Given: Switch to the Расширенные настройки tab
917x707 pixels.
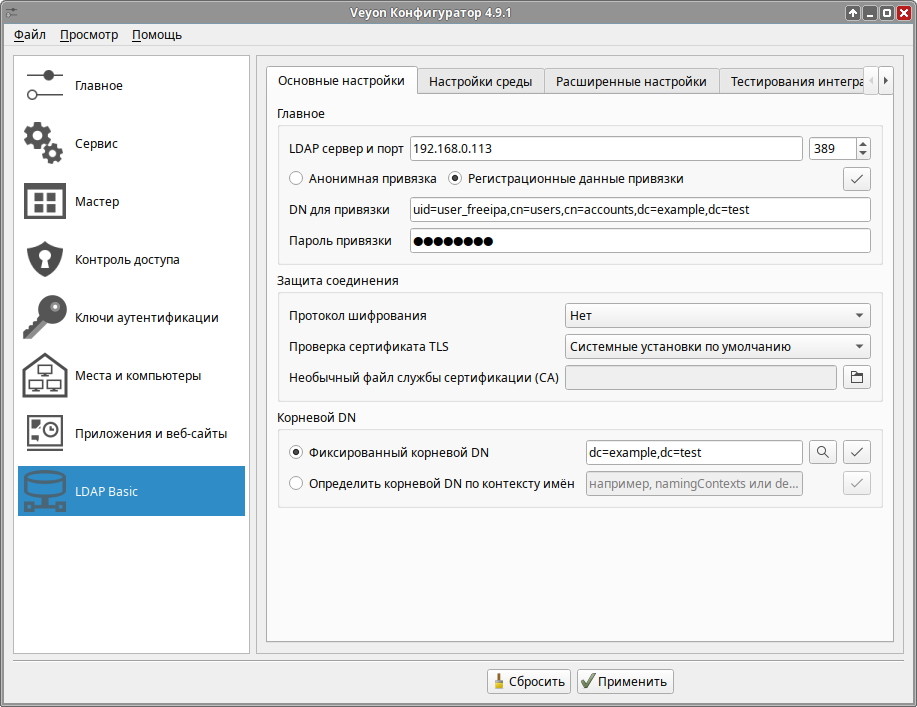Looking at the screenshot, I should coord(631,81).
